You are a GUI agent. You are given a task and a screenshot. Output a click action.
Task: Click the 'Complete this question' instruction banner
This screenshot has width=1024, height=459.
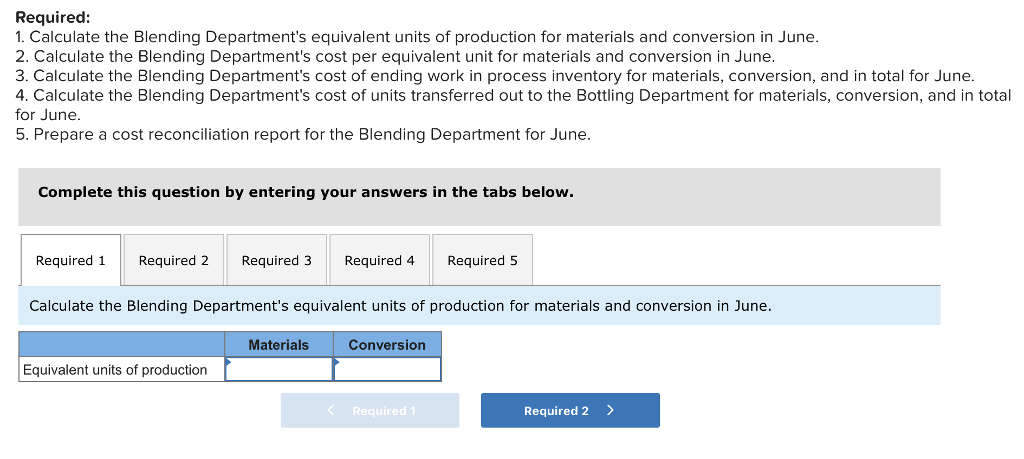(305, 192)
